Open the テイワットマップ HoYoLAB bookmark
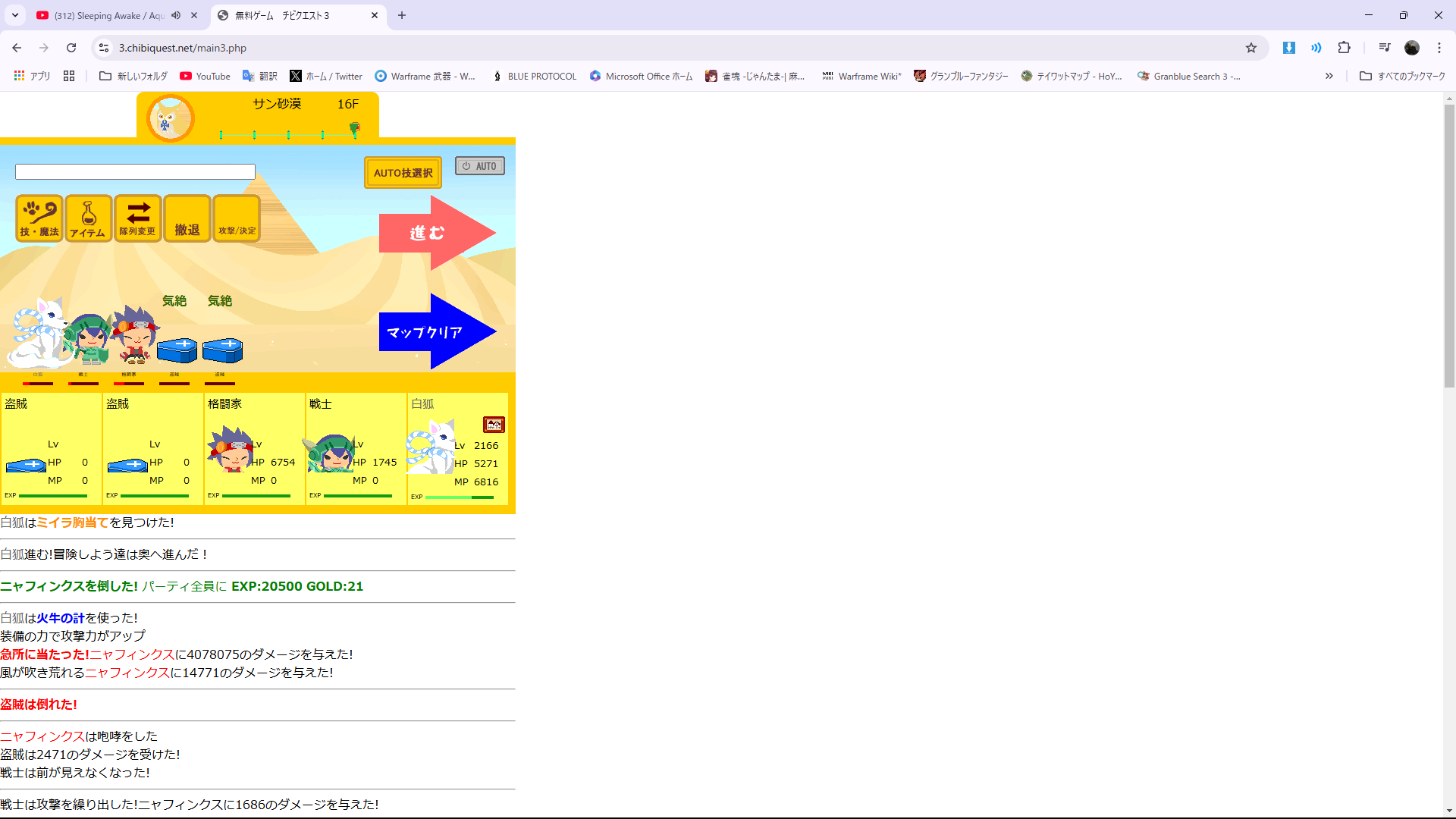The width and height of the screenshot is (1456, 819). pyautogui.click(x=1072, y=76)
